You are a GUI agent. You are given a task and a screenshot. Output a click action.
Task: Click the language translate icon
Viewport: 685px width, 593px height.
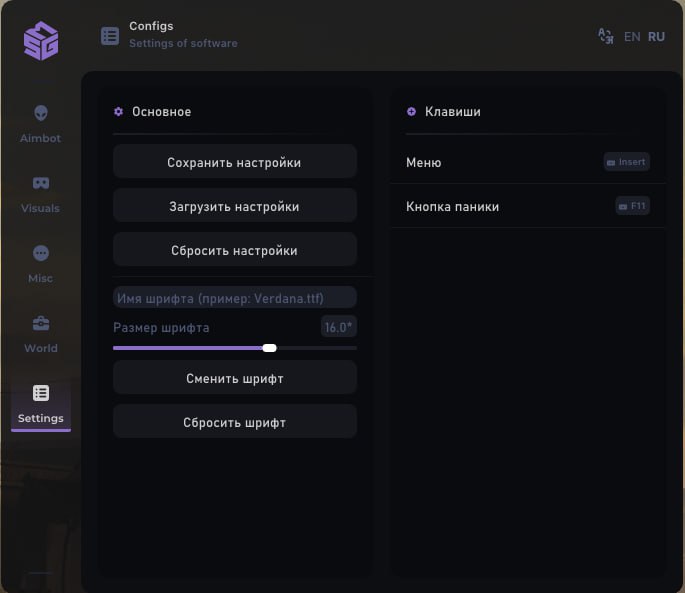pyautogui.click(x=605, y=36)
